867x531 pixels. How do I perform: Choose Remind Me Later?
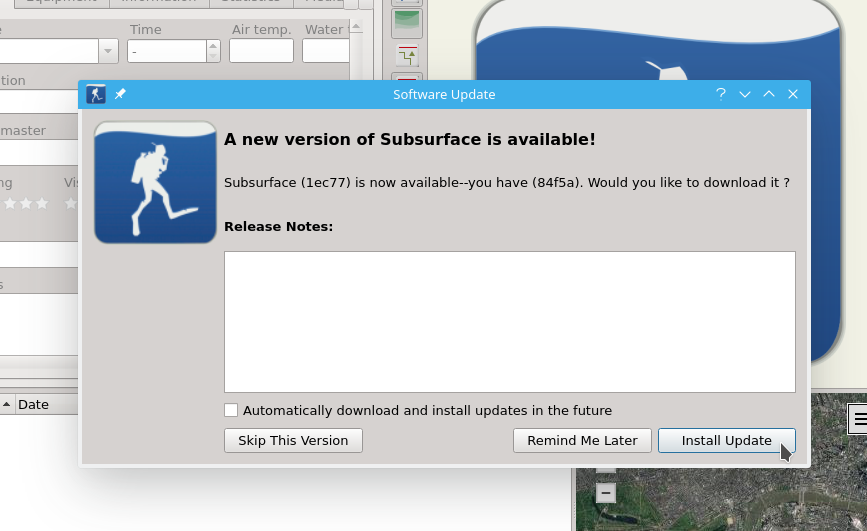click(582, 440)
